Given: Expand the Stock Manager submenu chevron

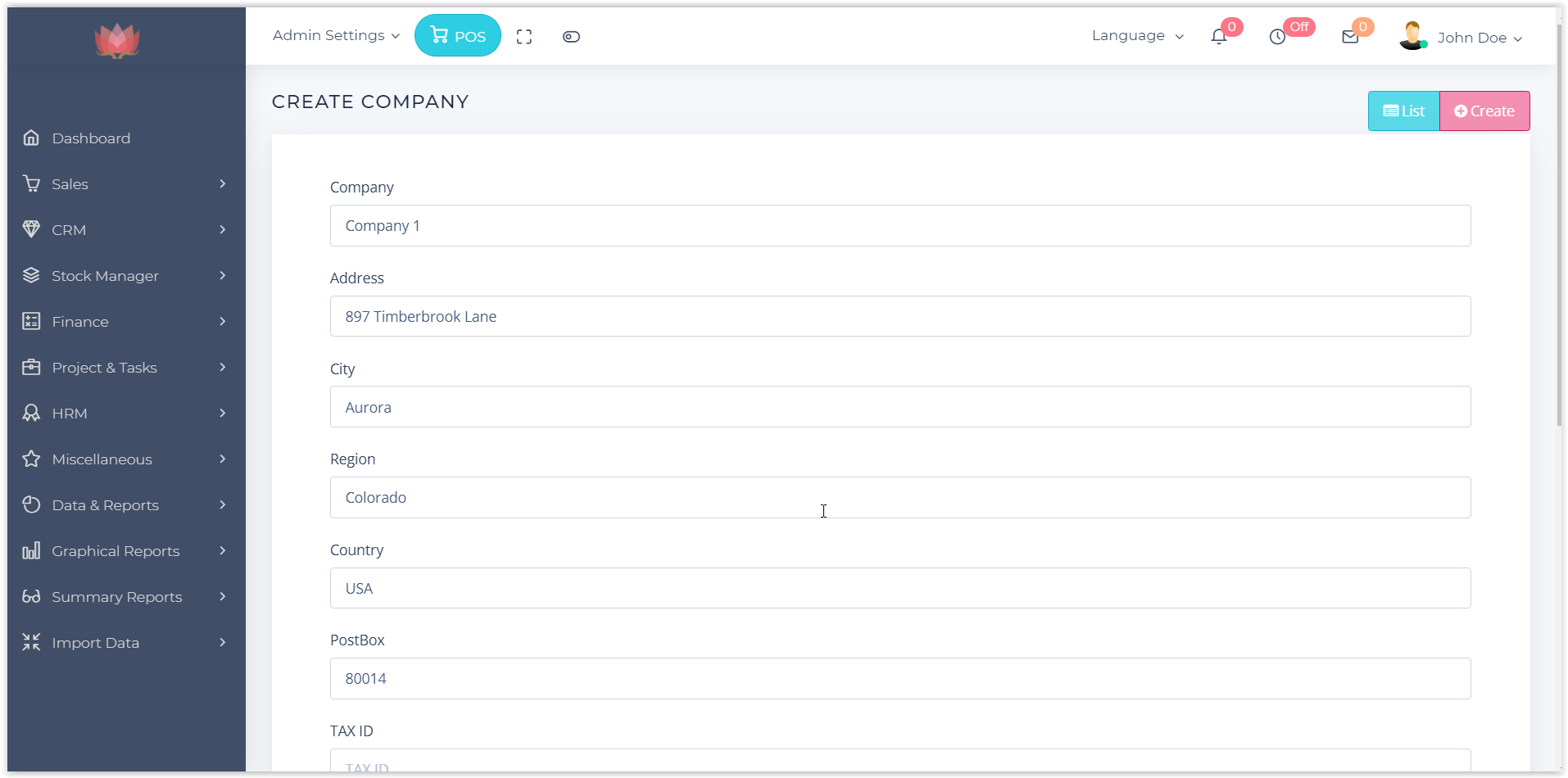Looking at the screenshot, I should (223, 275).
